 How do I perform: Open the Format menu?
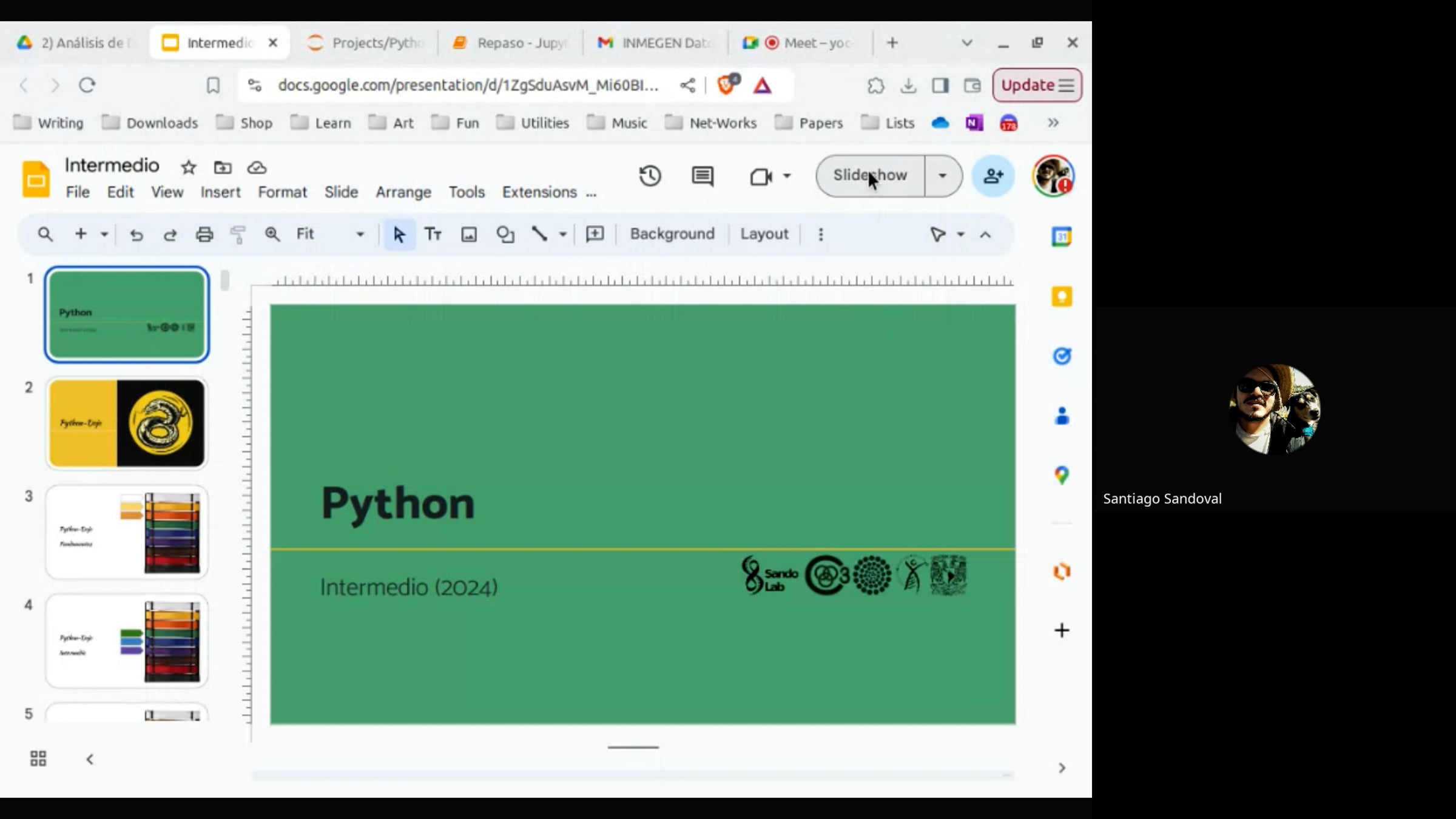tap(283, 192)
